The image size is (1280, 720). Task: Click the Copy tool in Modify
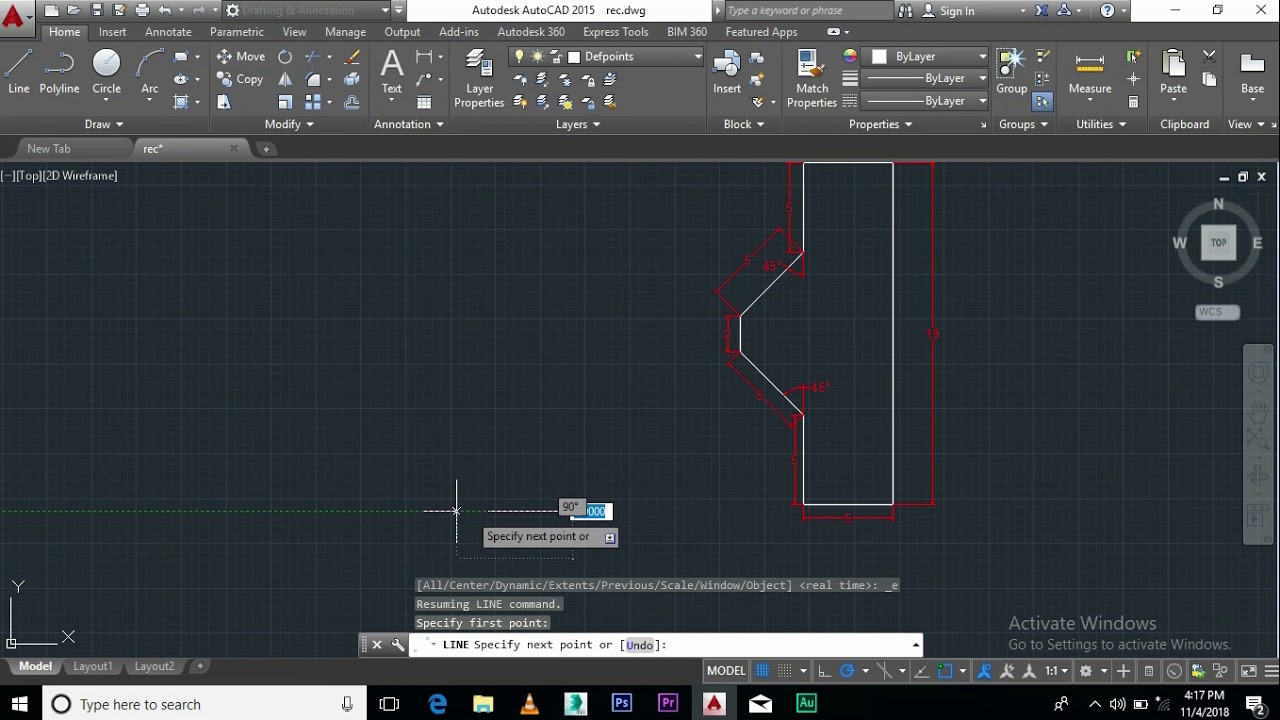pos(240,79)
